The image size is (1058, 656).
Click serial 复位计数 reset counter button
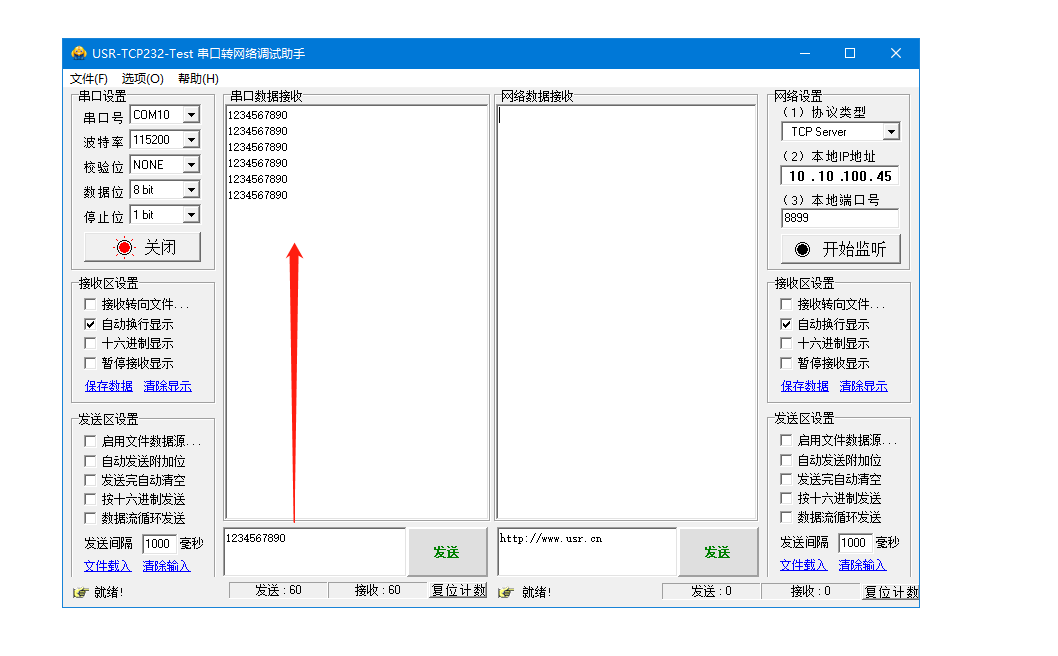click(459, 591)
